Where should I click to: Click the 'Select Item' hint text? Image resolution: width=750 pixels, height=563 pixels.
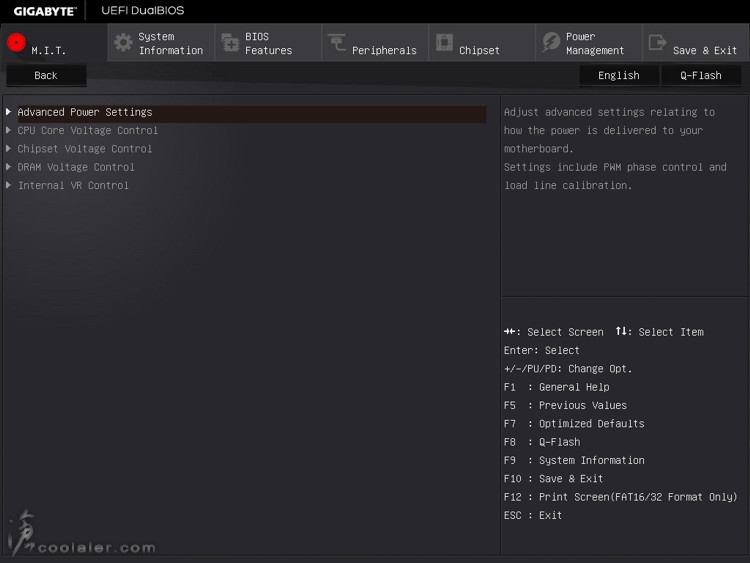point(671,332)
